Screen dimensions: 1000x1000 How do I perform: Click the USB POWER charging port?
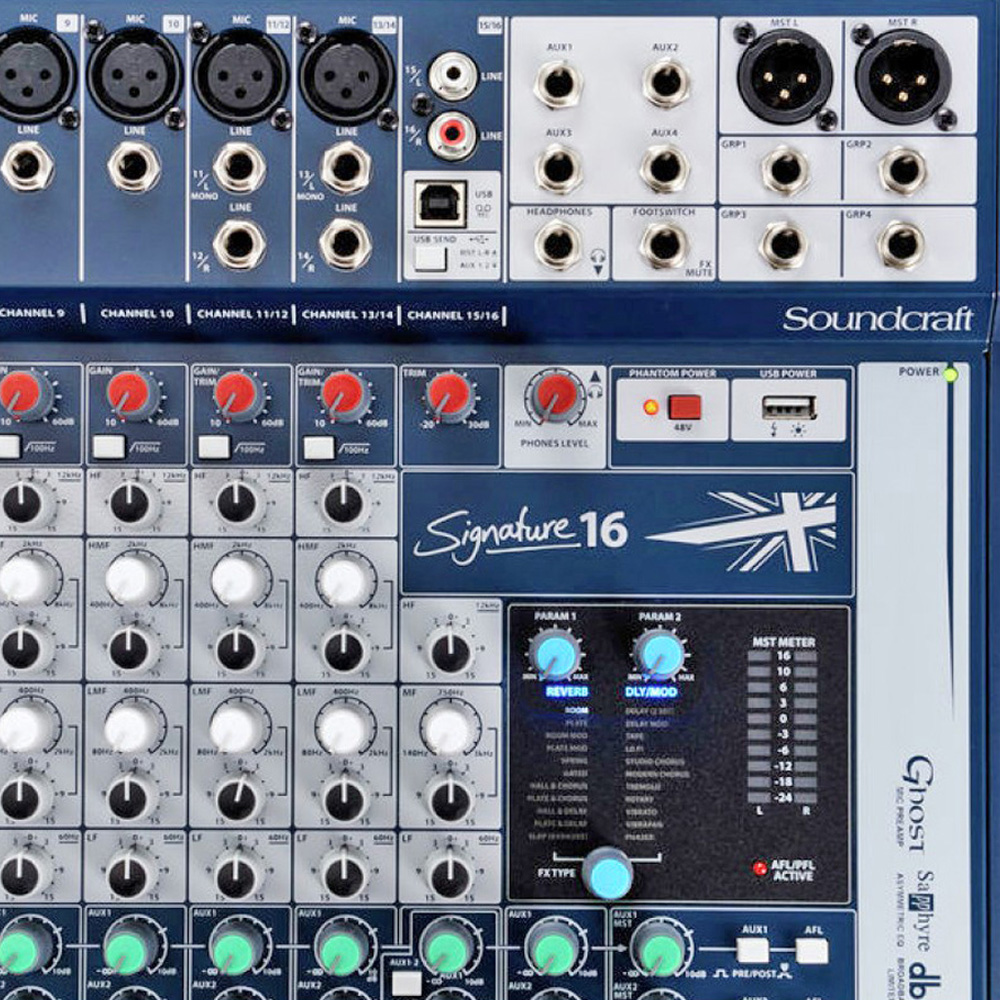(789, 408)
